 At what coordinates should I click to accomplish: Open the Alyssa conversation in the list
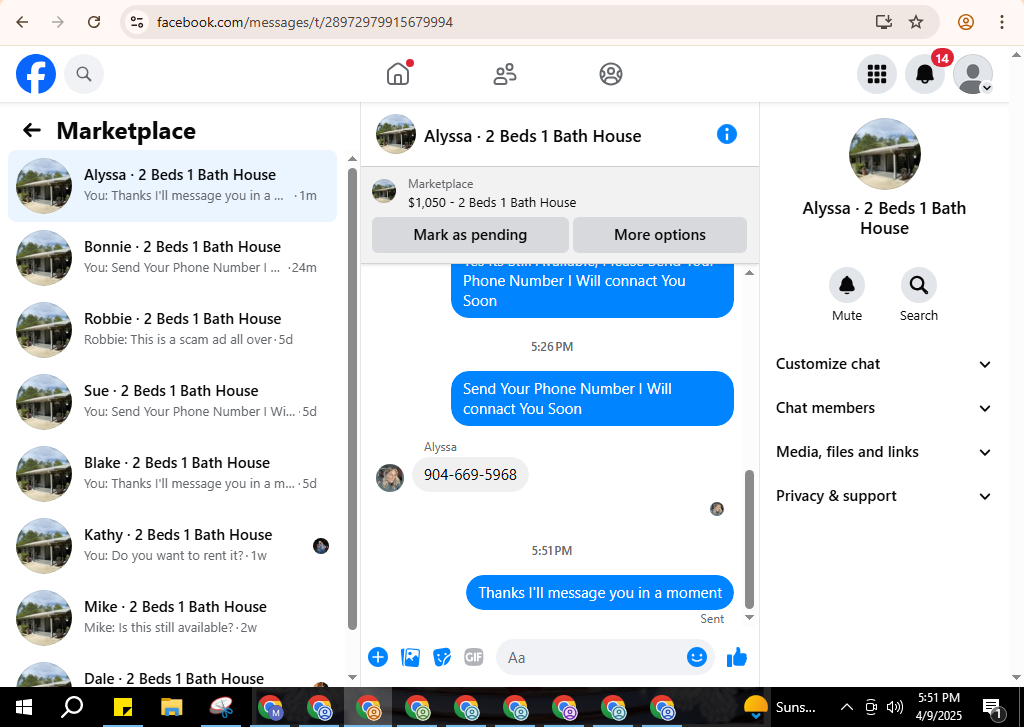(172, 186)
